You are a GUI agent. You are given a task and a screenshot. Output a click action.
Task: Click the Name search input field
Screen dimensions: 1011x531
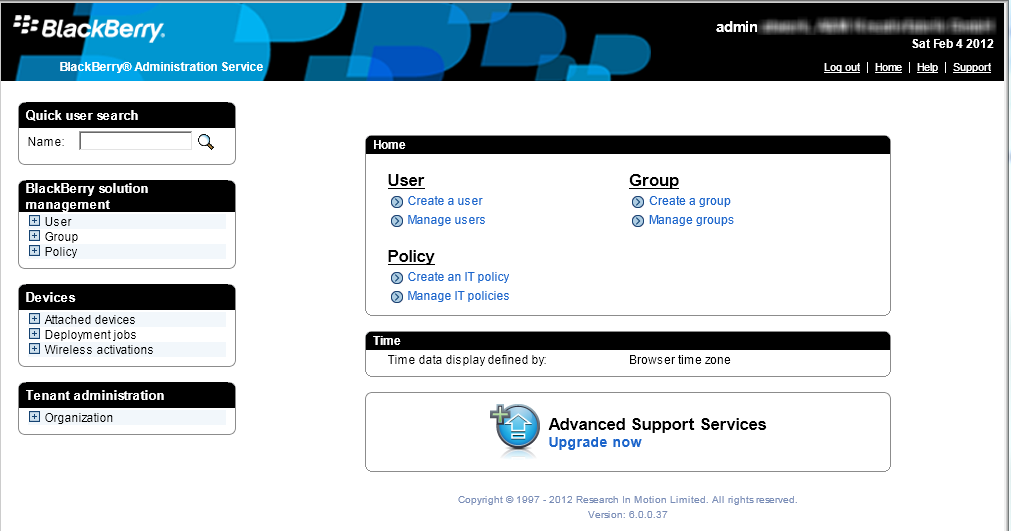click(135, 141)
